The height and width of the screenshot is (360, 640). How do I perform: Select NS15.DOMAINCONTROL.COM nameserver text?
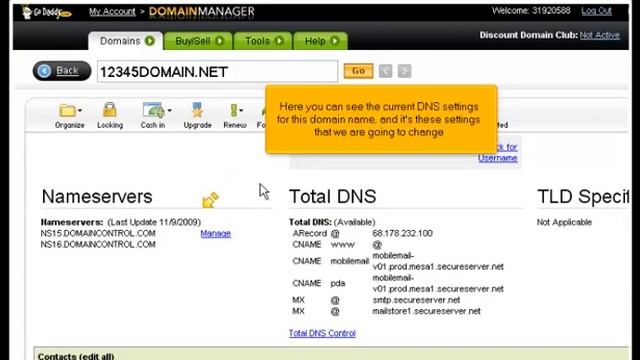tap(98, 233)
